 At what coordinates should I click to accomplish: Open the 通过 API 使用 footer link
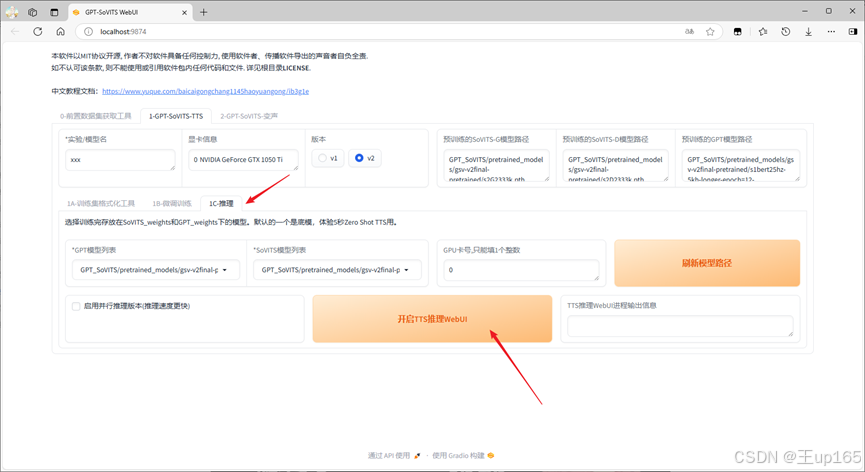coord(394,455)
